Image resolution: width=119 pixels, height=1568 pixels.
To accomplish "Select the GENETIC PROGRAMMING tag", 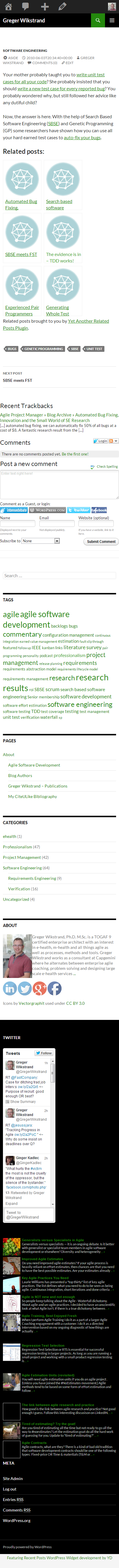I will coord(43,349).
